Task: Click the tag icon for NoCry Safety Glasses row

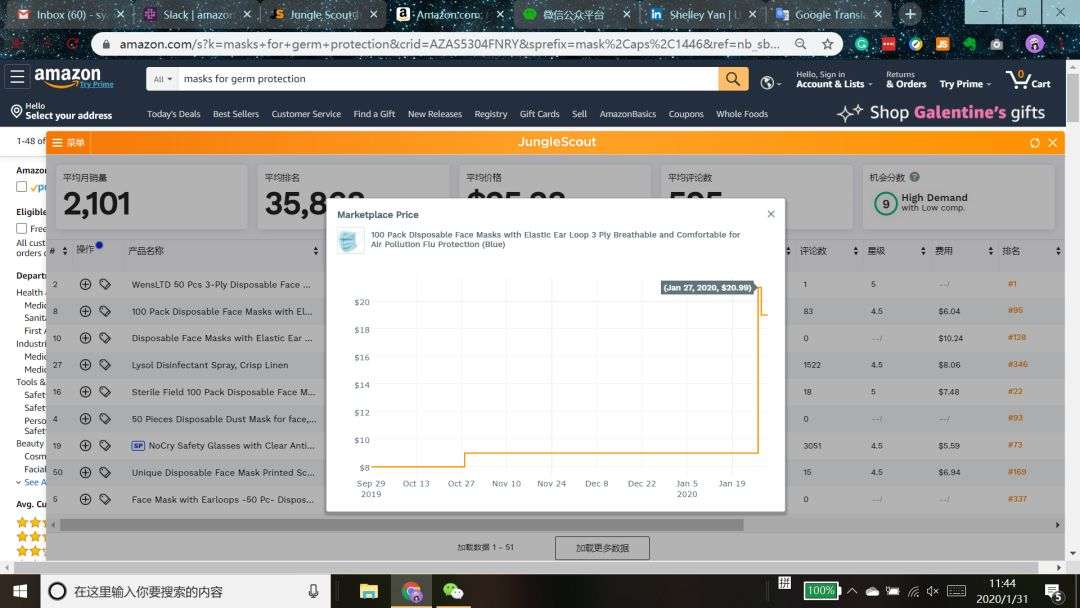Action: [x=105, y=445]
